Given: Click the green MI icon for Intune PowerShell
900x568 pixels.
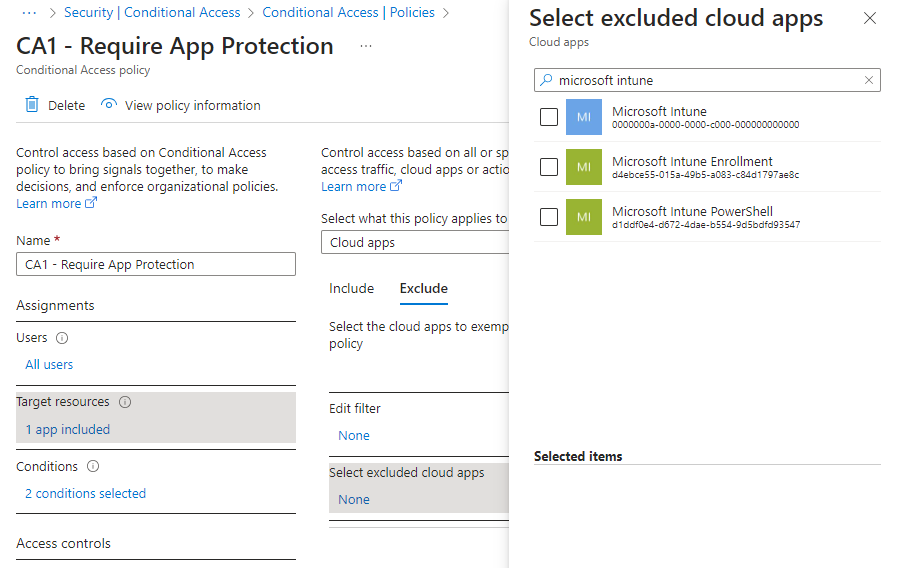Looking at the screenshot, I should 584,217.
